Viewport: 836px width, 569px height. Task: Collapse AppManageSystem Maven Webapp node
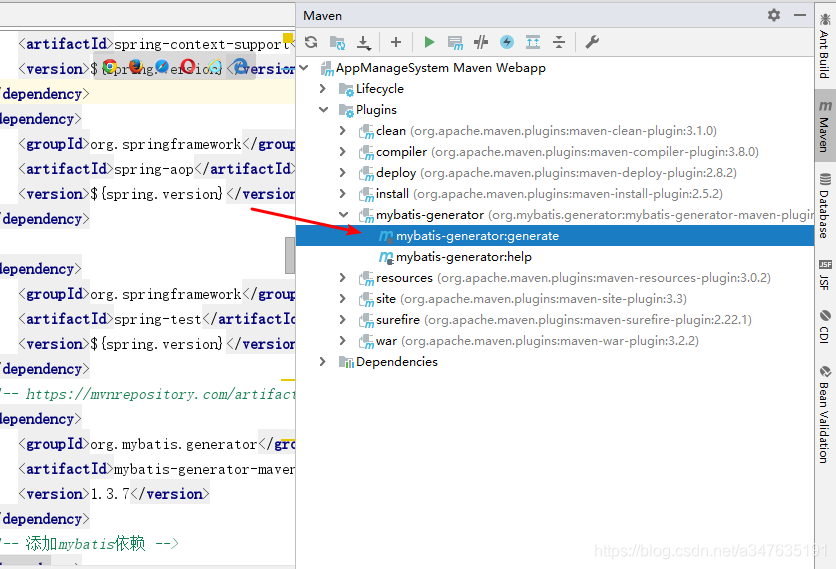coord(304,68)
